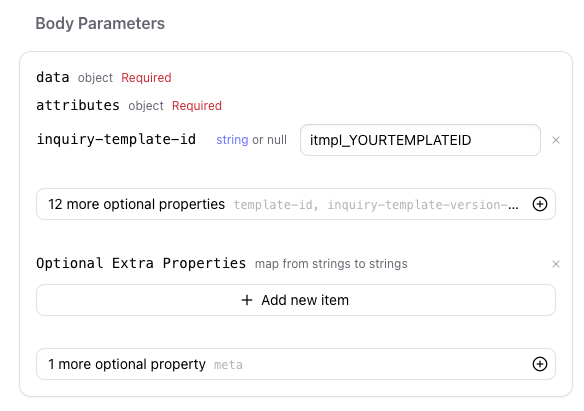Select the "attributes" parameter name

78,105
